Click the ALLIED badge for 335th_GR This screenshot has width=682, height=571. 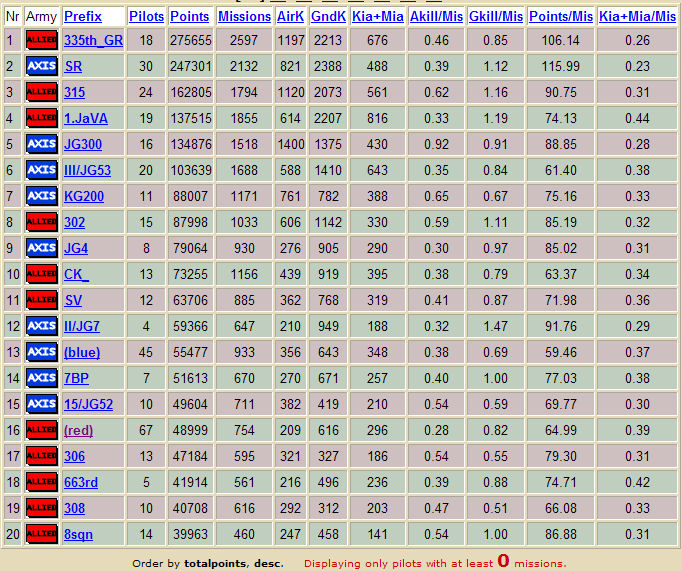click(x=42, y=40)
